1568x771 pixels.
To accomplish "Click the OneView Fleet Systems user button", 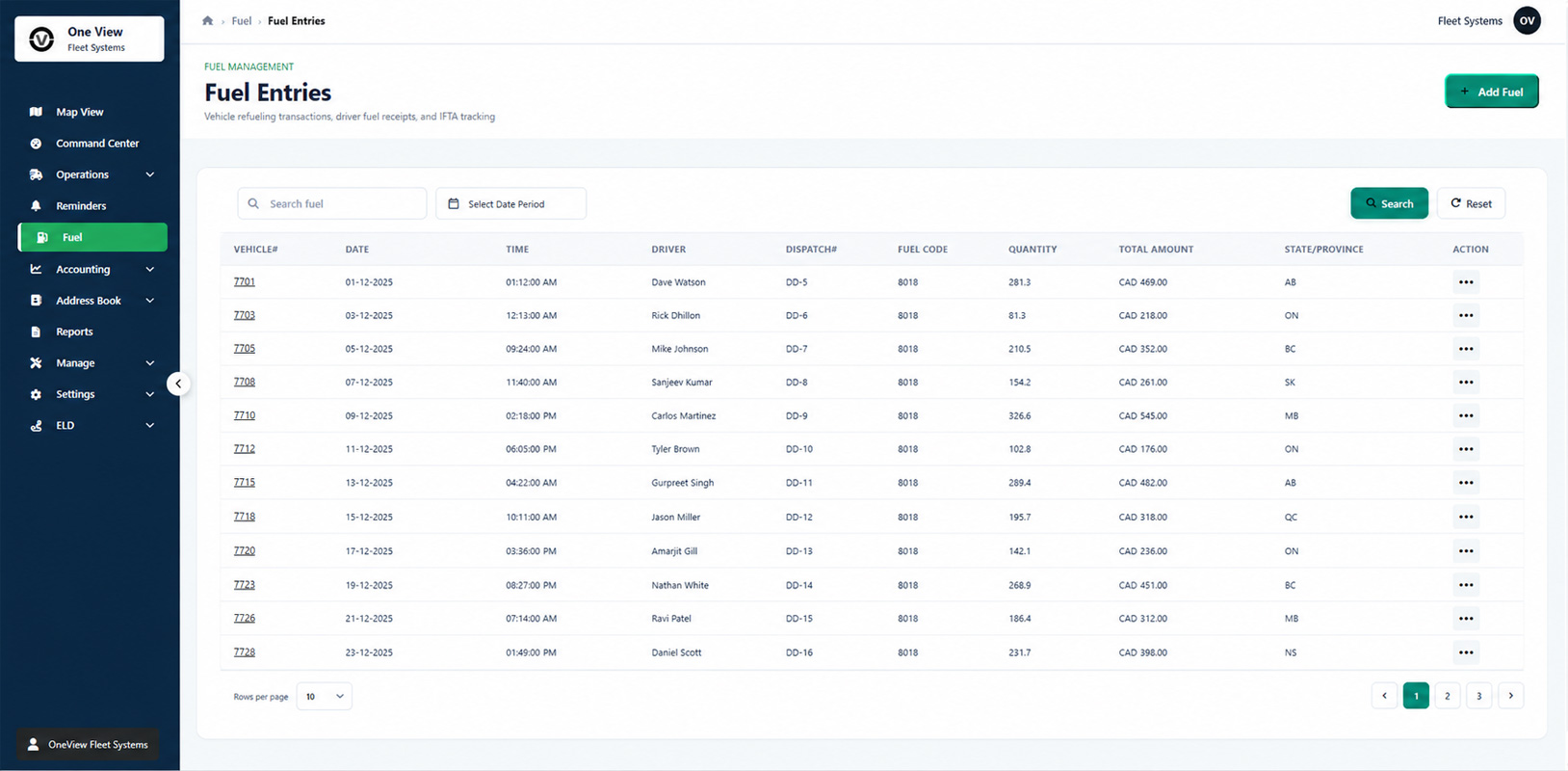I will click(88, 744).
